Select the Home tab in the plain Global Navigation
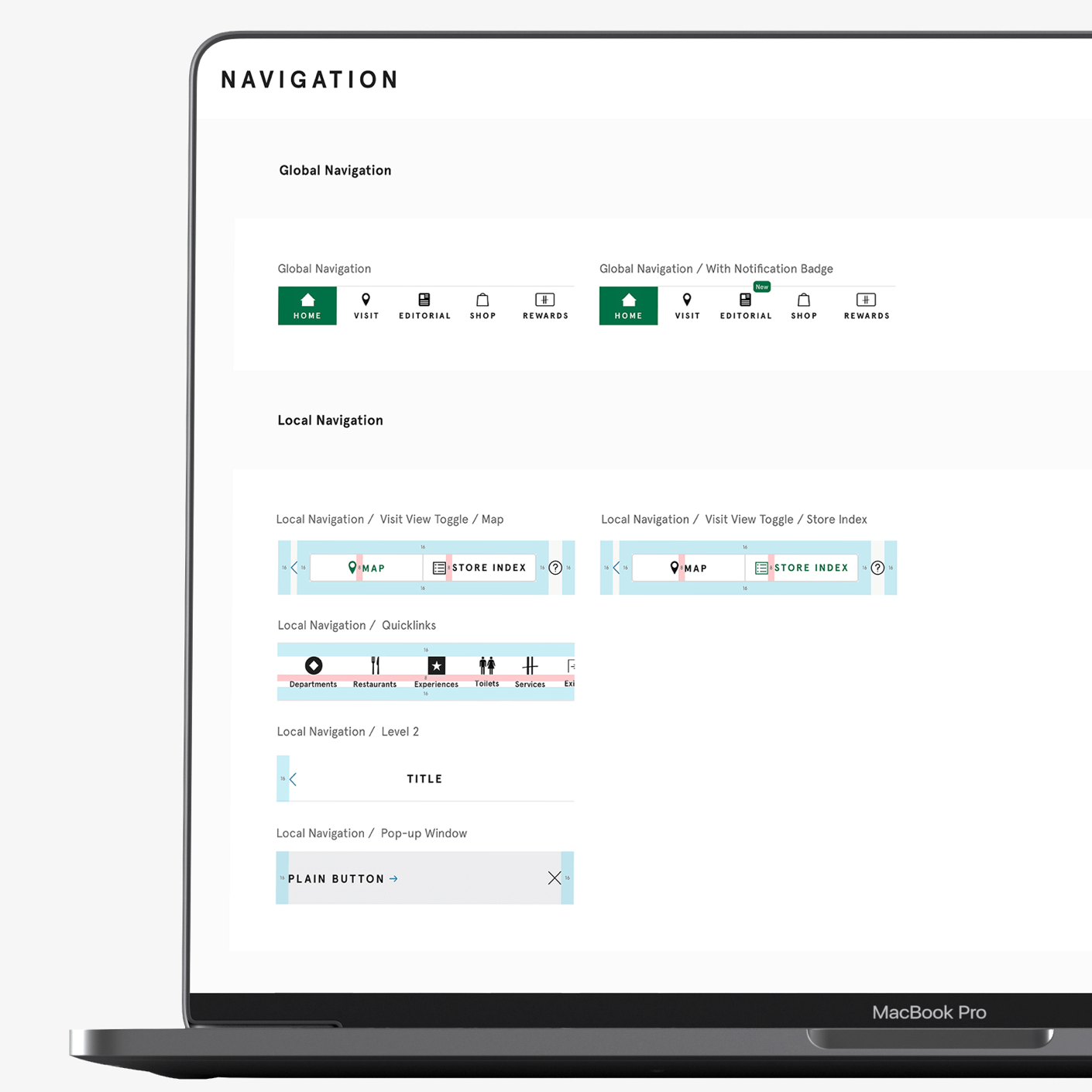The height and width of the screenshot is (1092, 1092). pyautogui.click(x=307, y=306)
